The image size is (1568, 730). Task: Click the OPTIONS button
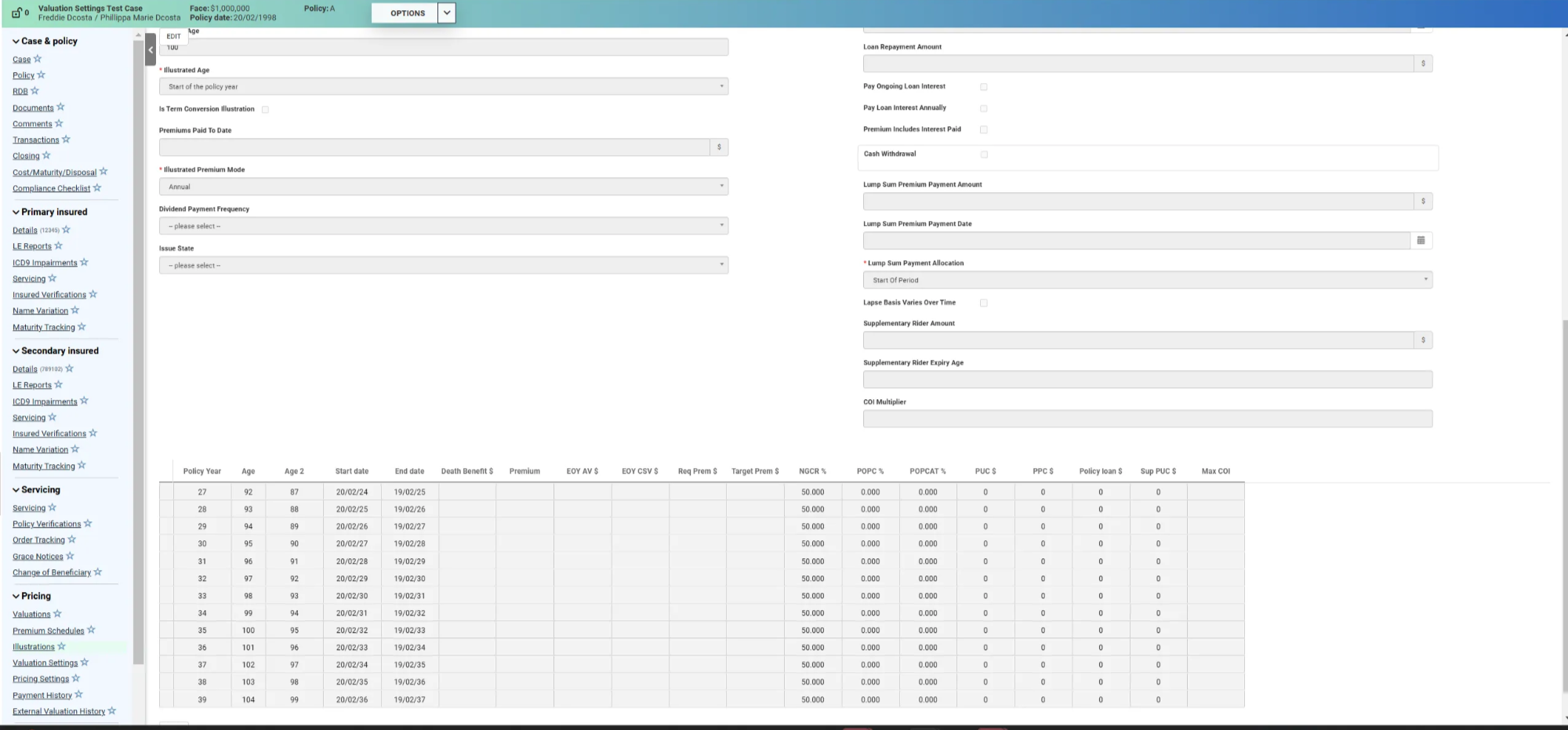(407, 13)
